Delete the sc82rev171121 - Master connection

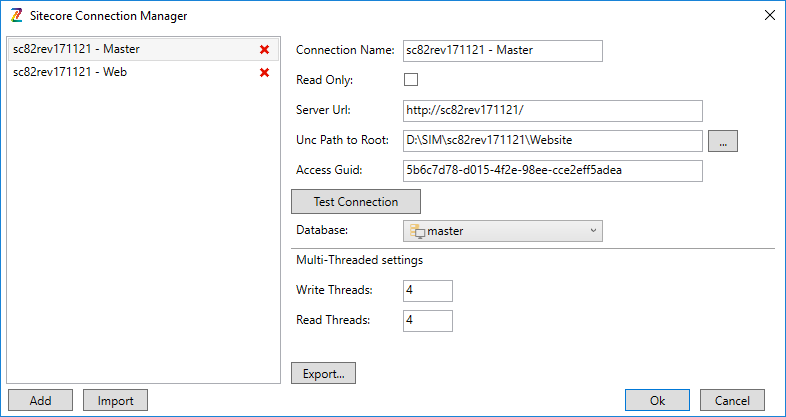(265, 50)
